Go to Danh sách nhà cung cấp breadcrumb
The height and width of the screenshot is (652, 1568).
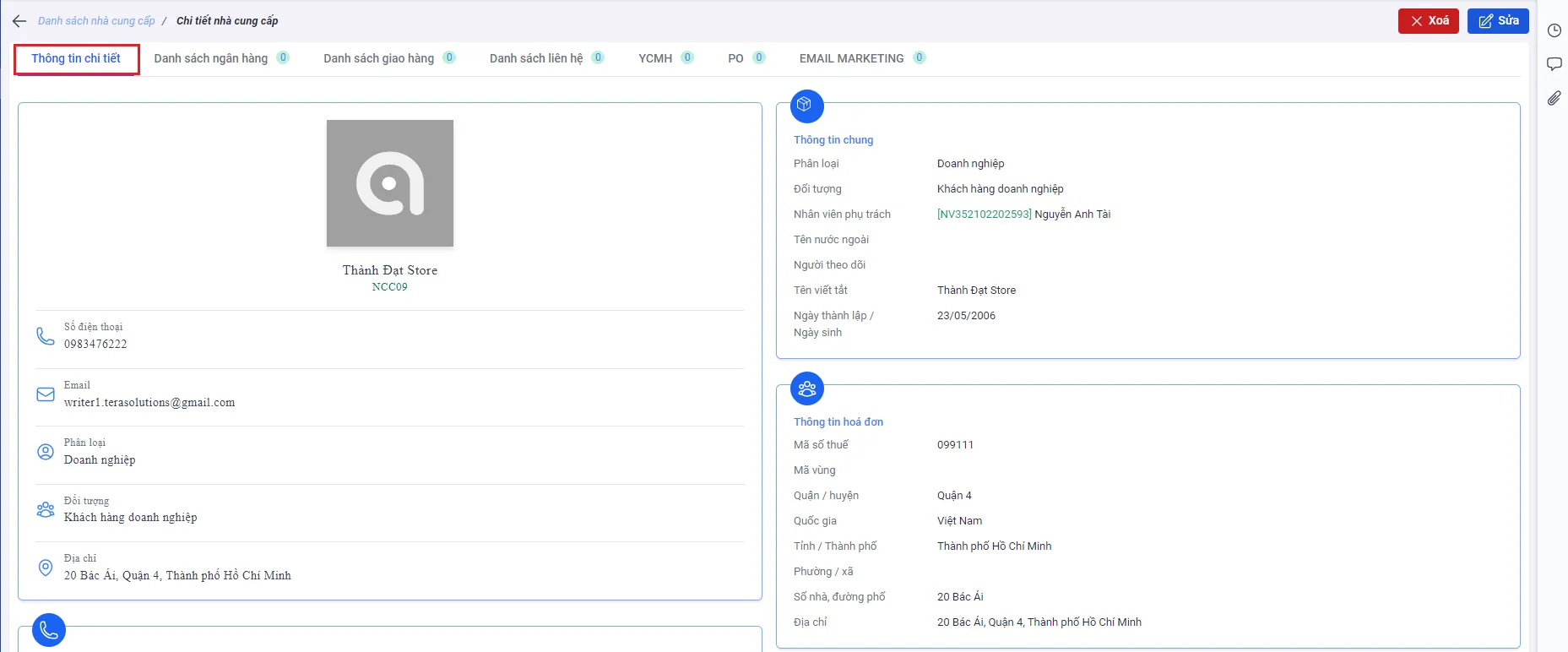96,21
